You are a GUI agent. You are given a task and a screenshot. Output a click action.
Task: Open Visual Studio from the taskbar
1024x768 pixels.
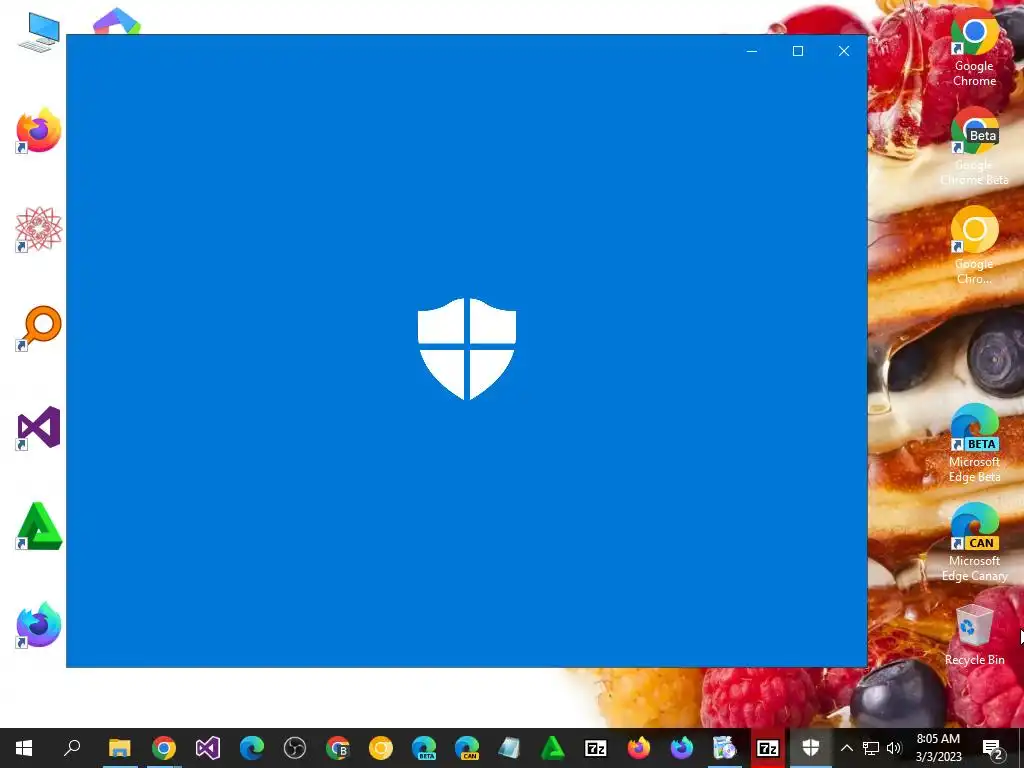click(208, 748)
